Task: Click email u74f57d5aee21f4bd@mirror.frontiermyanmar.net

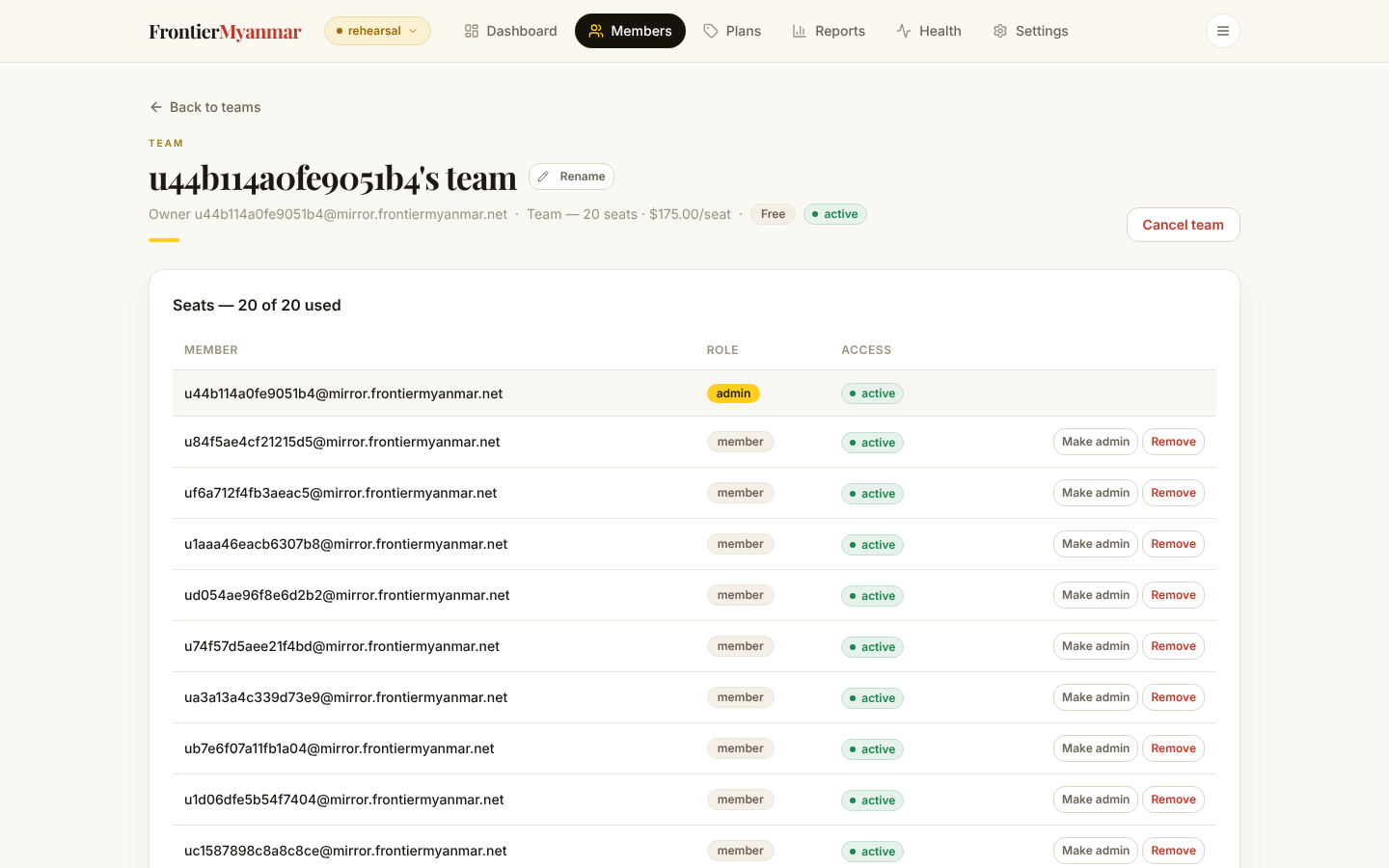Action: [x=342, y=646]
